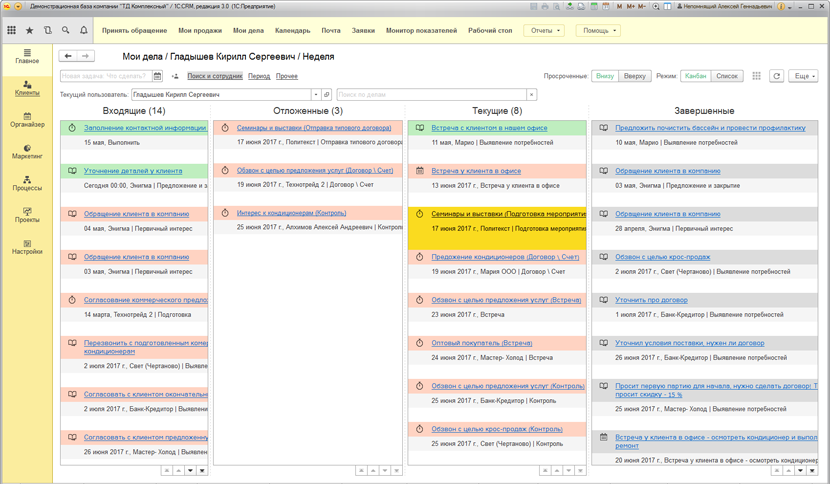Click the refresh button near Еще
The height and width of the screenshot is (484, 830).
[776, 76]
